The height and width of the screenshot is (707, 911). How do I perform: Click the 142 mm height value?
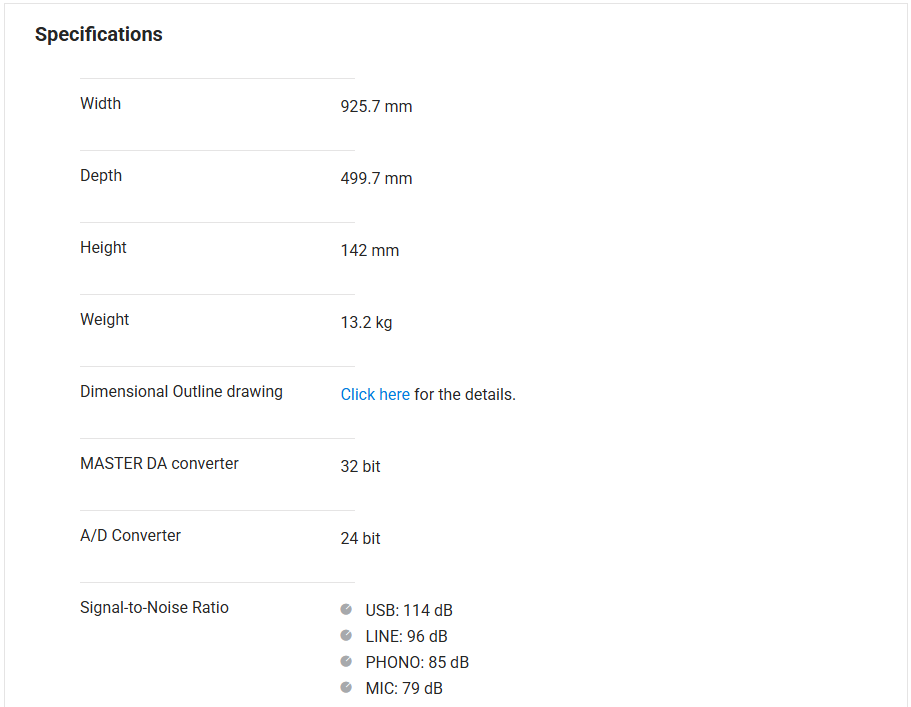click(x=370, y=250)
